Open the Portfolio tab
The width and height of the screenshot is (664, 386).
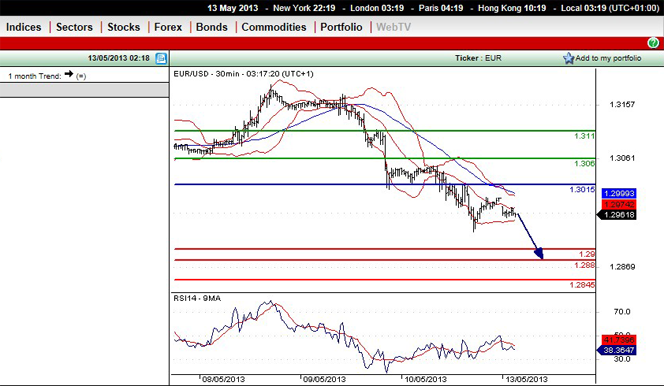click(341, 27)
